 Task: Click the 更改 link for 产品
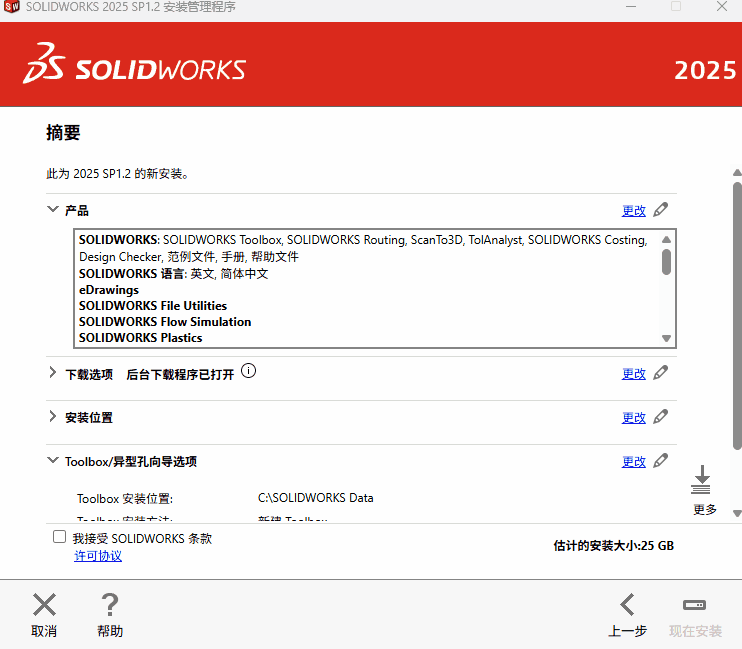coord(634,211)
